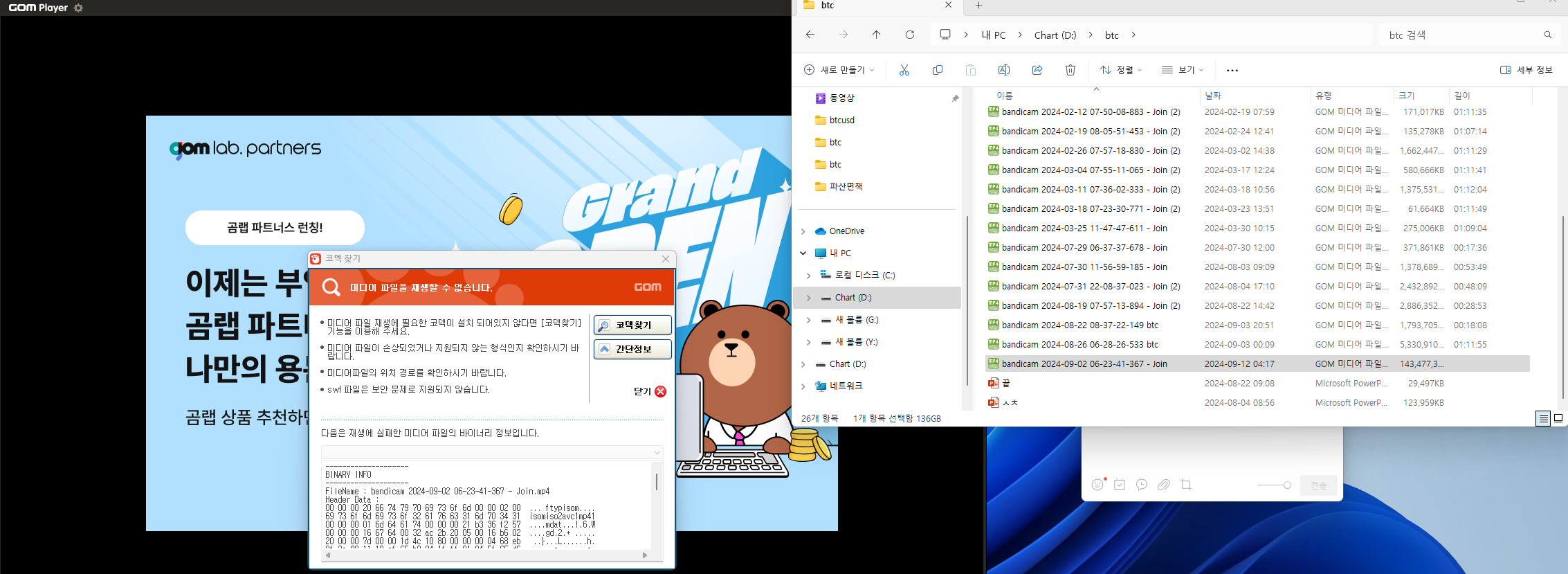Click 내 PC in the address breadcrumb

[994, 35]
